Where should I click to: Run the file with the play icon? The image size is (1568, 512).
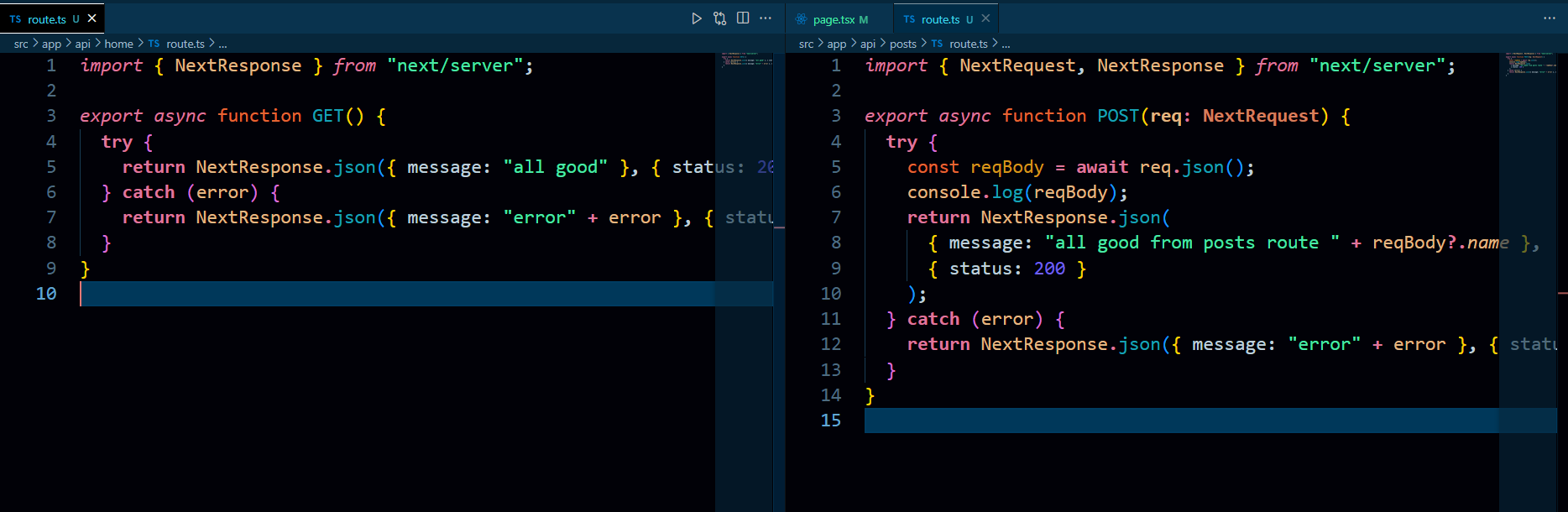tap(696, 18)
